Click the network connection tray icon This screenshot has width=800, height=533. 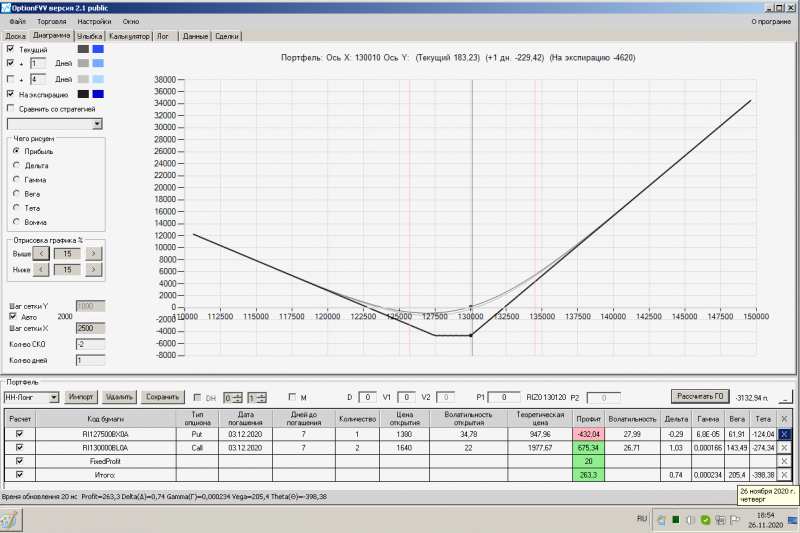[x=720, y=520]
